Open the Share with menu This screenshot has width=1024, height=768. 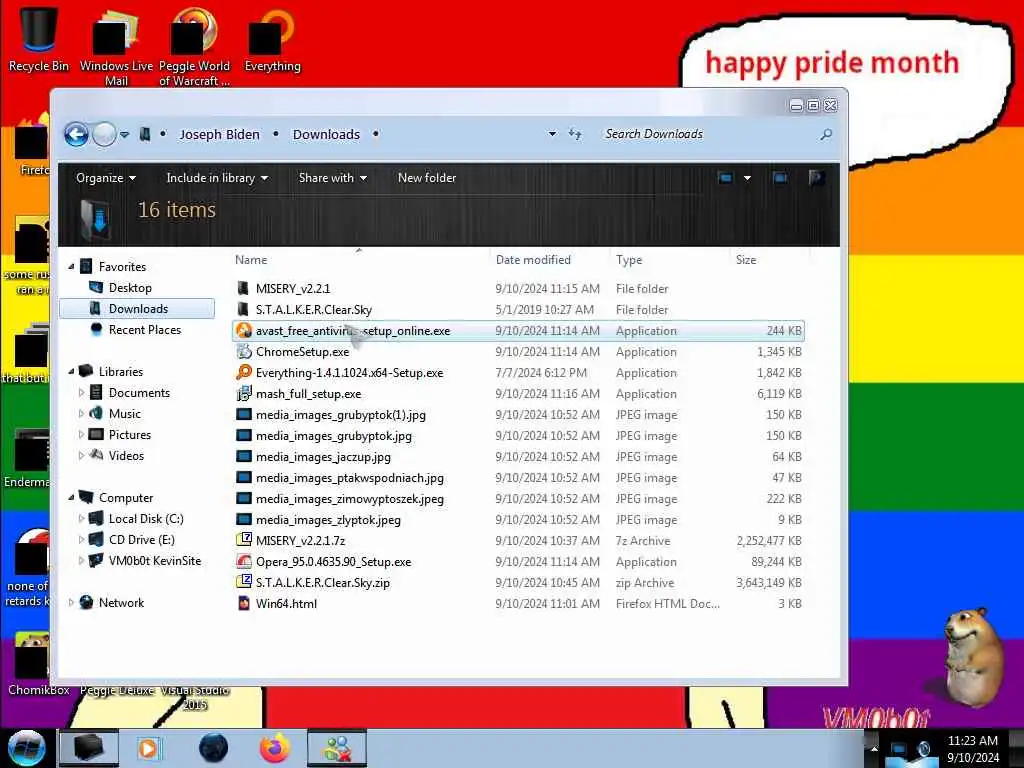point(332,178)
